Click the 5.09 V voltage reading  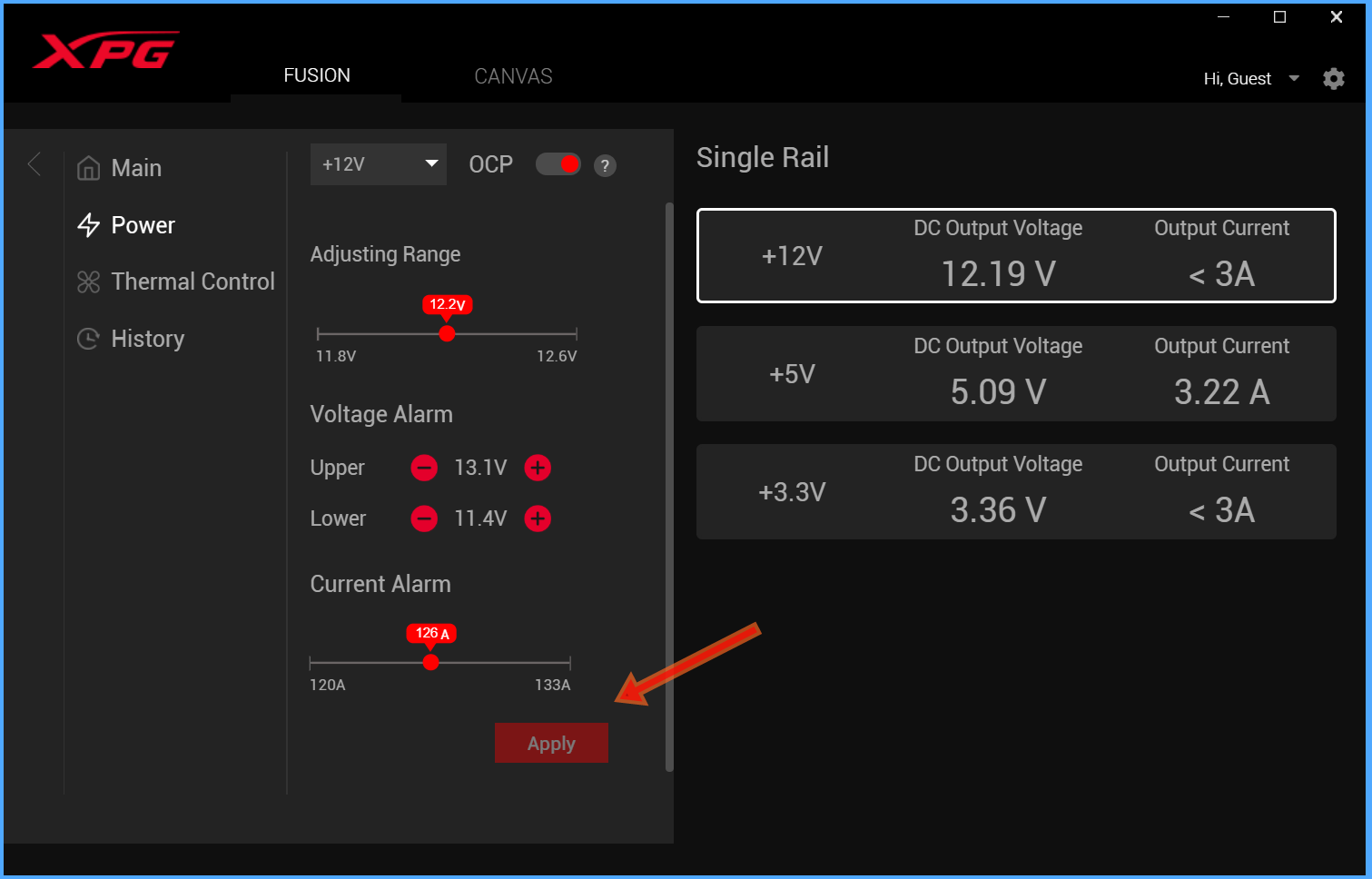click(998, 391)
